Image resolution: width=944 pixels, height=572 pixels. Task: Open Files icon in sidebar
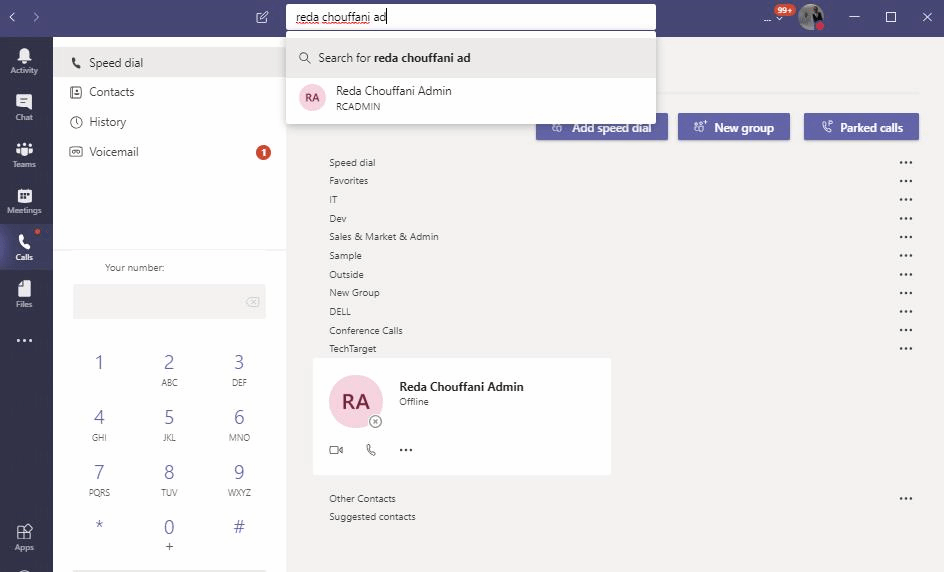click(x=24, y=294)
